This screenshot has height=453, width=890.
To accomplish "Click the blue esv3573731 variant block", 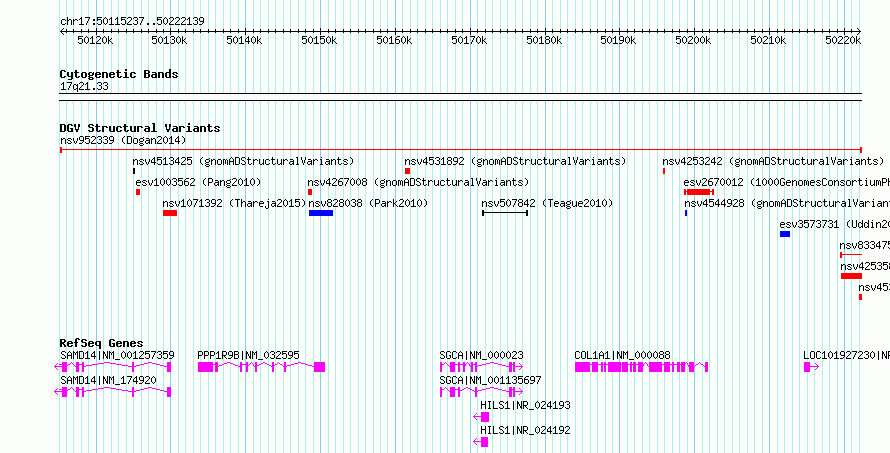I will (785, 234).
